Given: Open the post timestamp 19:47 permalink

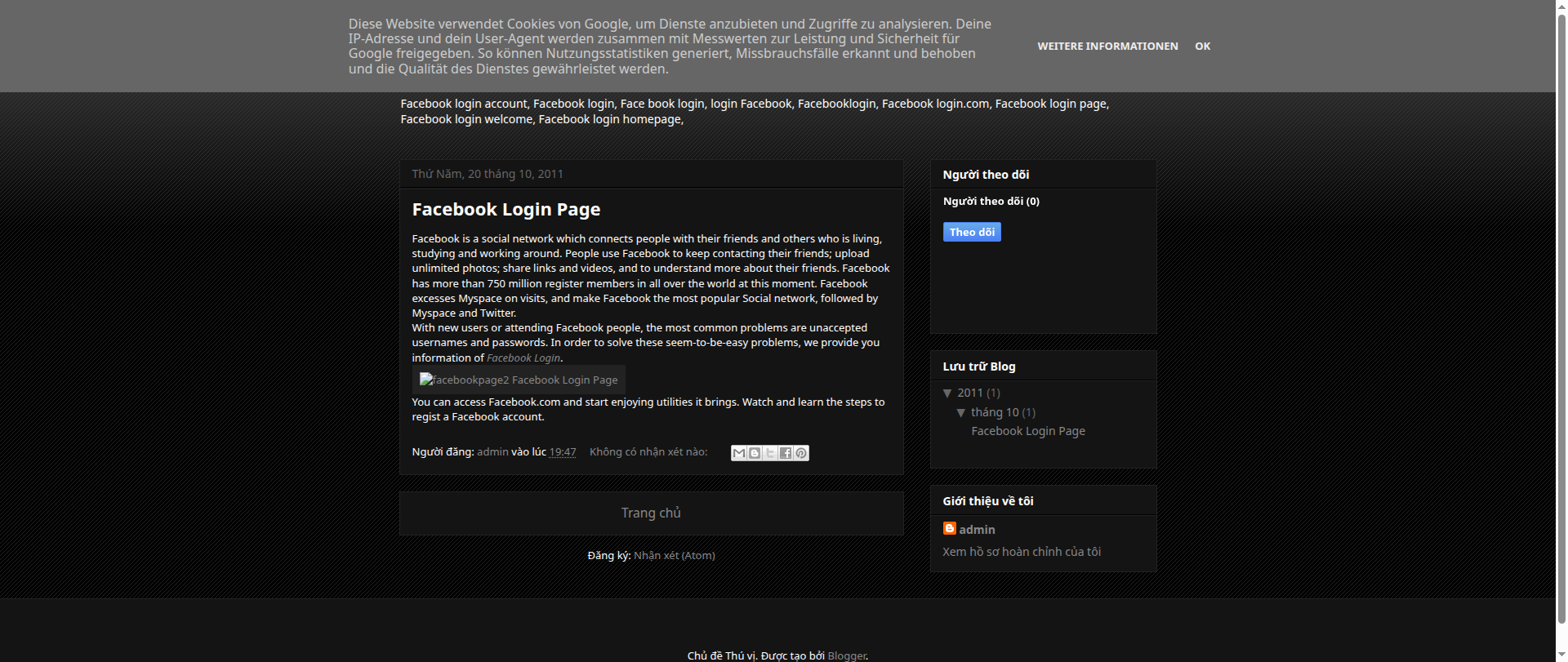Looking at the screenshot, I should pos(562,452).
